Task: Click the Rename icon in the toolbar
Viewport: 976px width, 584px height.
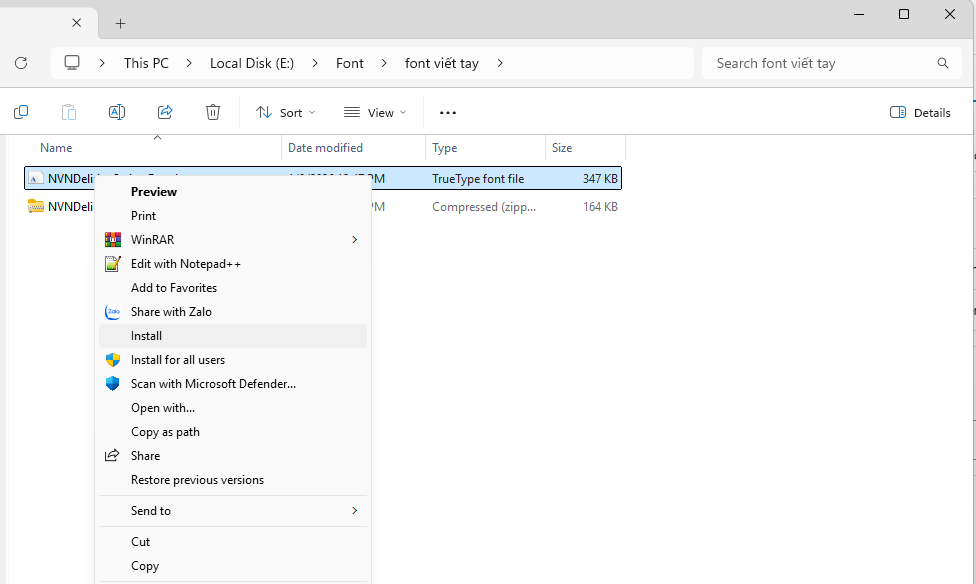Action: pyautogui.click(x=117, y=112)
